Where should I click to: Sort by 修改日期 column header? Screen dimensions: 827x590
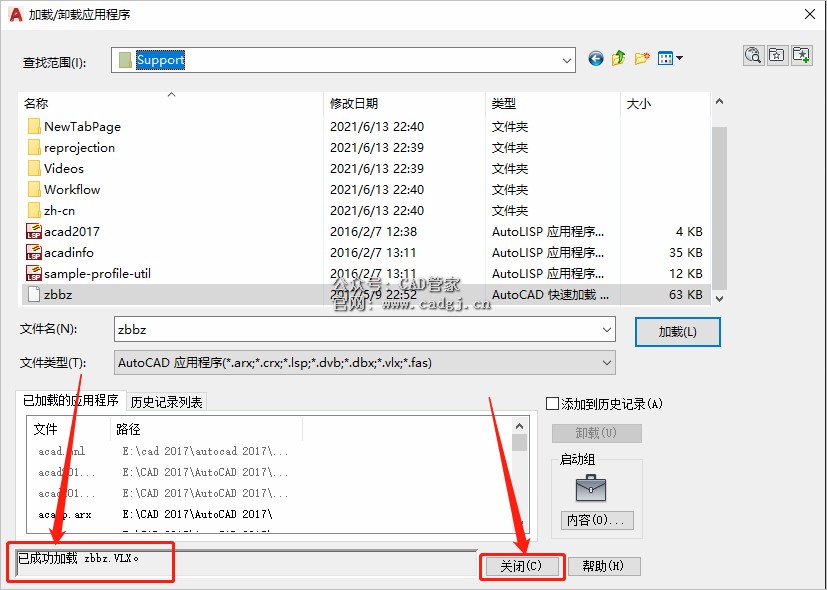(404, 103)
